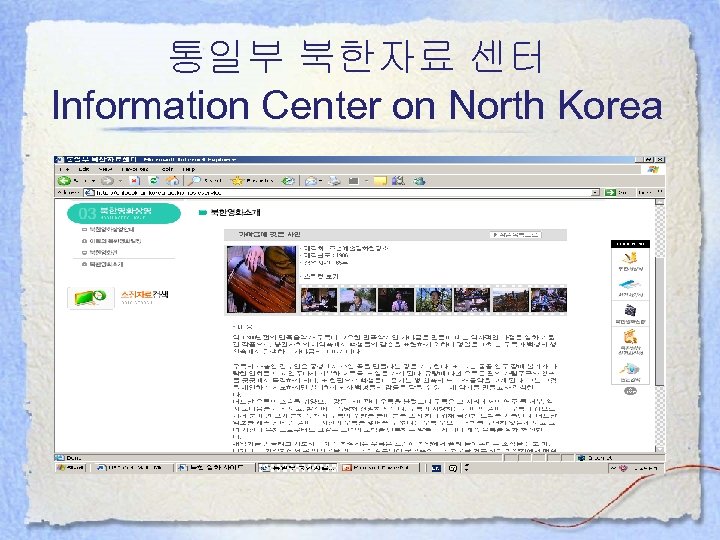This screenshot has height=540, width=720.
Task: Open the Mail button dropdown arrow
Action: tap(321, 181)
